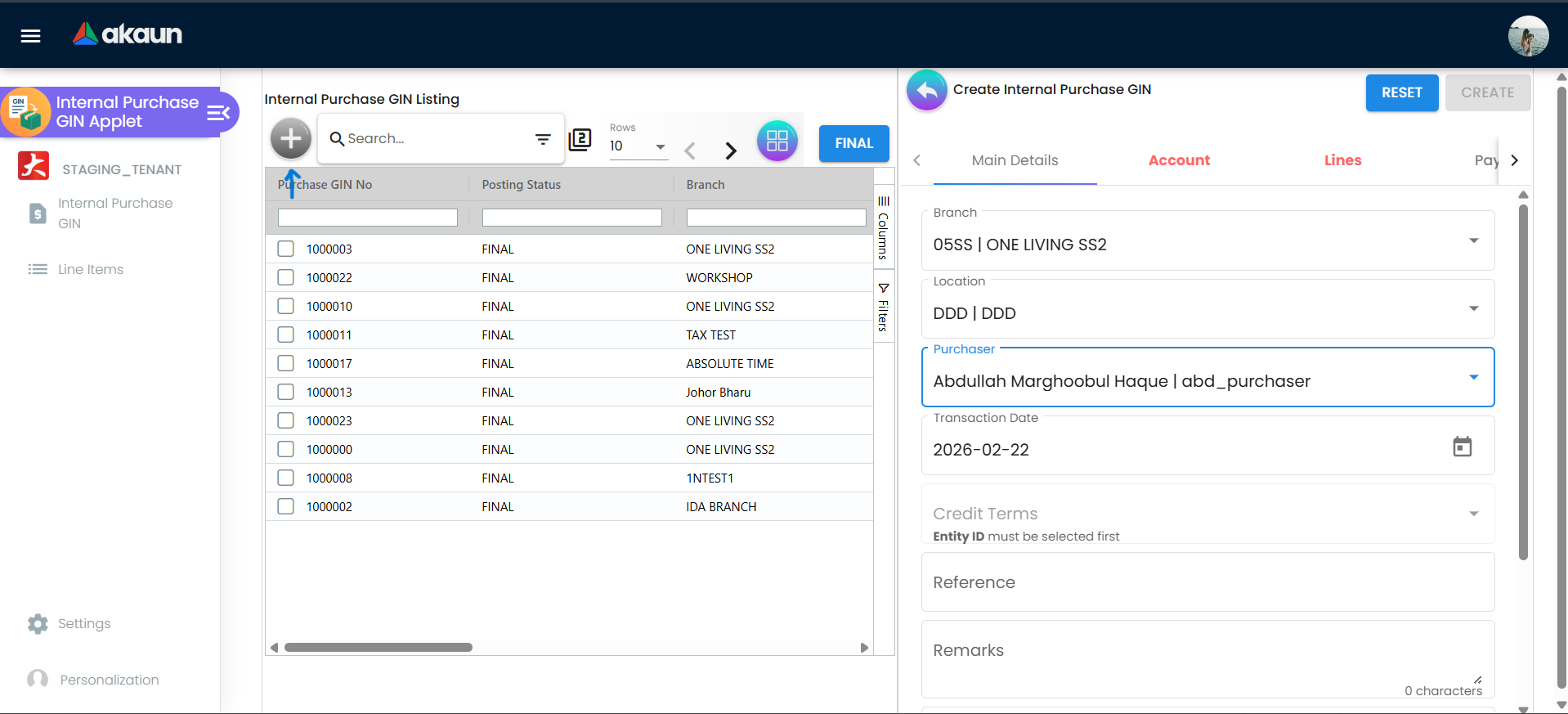1568x714 pixels.
Task: Select checkbox for GIN 1000003
Action: pos(285,249)
